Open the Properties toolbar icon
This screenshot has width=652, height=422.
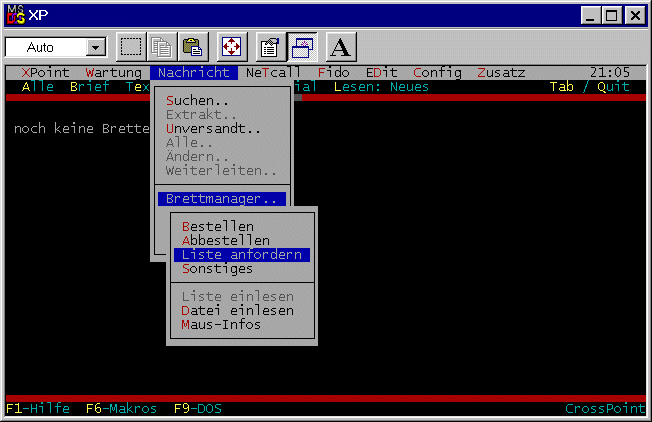[x=271, y=47]
